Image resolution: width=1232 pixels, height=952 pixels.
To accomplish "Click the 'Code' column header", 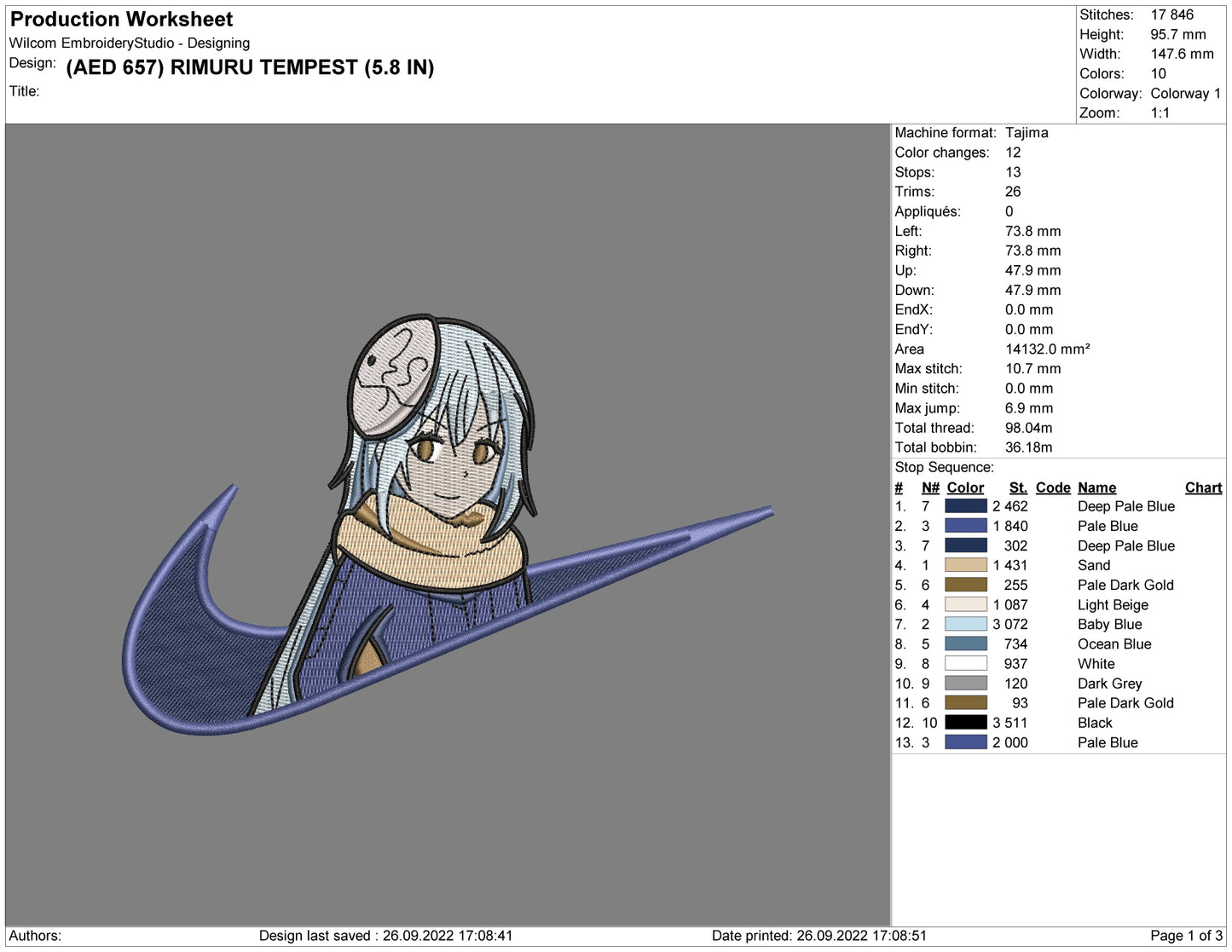I will point(1053,488).
